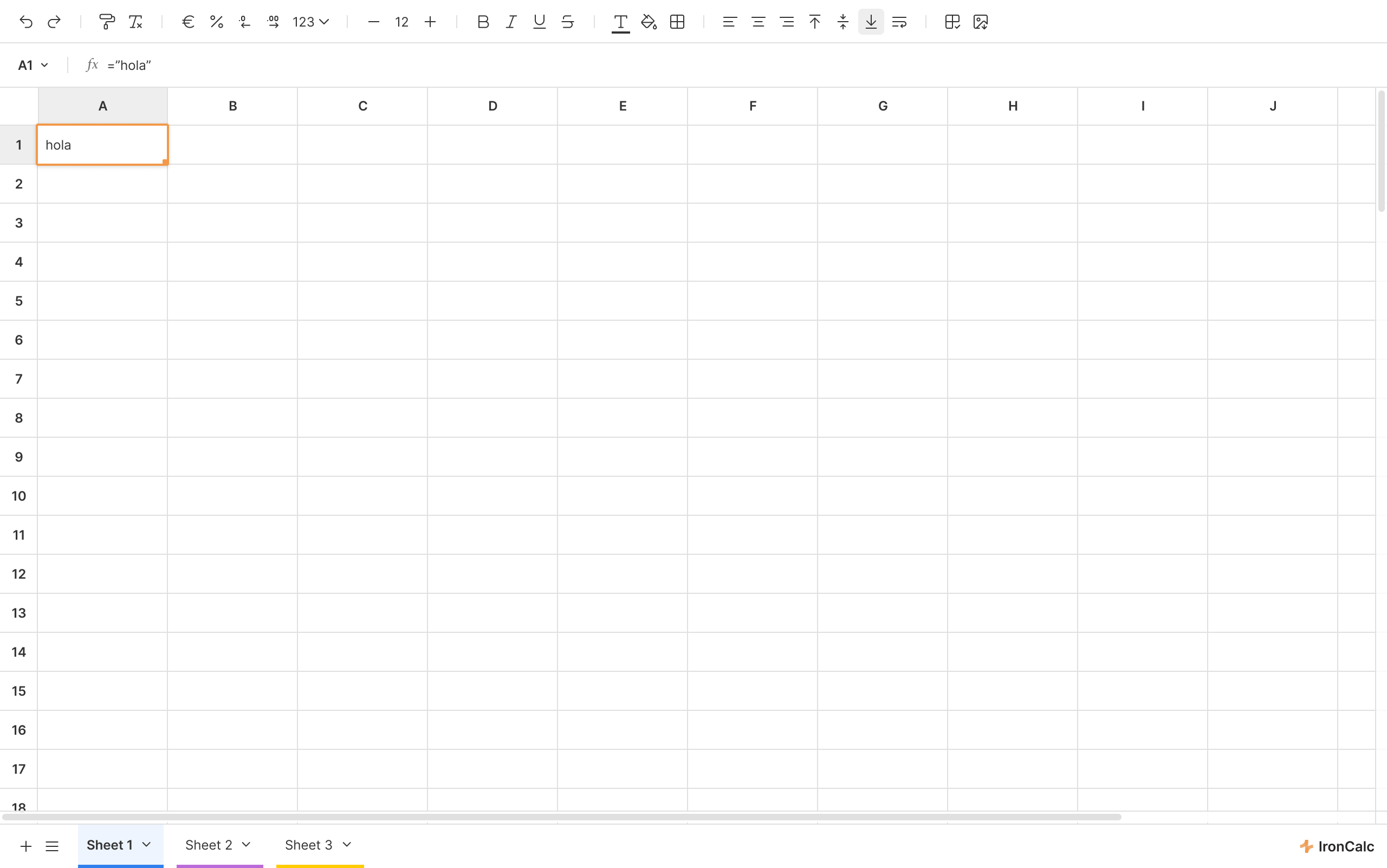Increase the font size
The image size is (1387, 868).
click(x=430, y=22)
